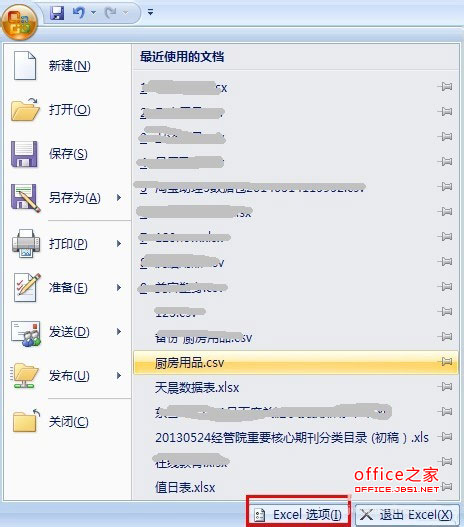Select the 保存(S) menu item
Screen dimensions: 464x527
point(66,154)
